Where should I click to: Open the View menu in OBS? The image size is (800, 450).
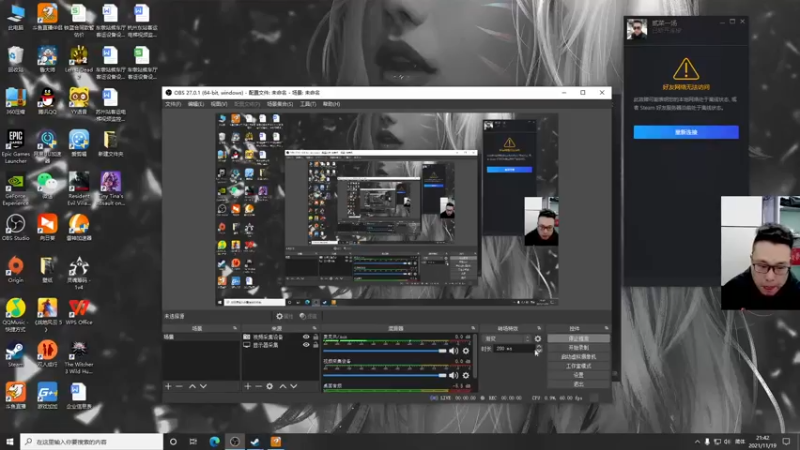click(219, 104)
